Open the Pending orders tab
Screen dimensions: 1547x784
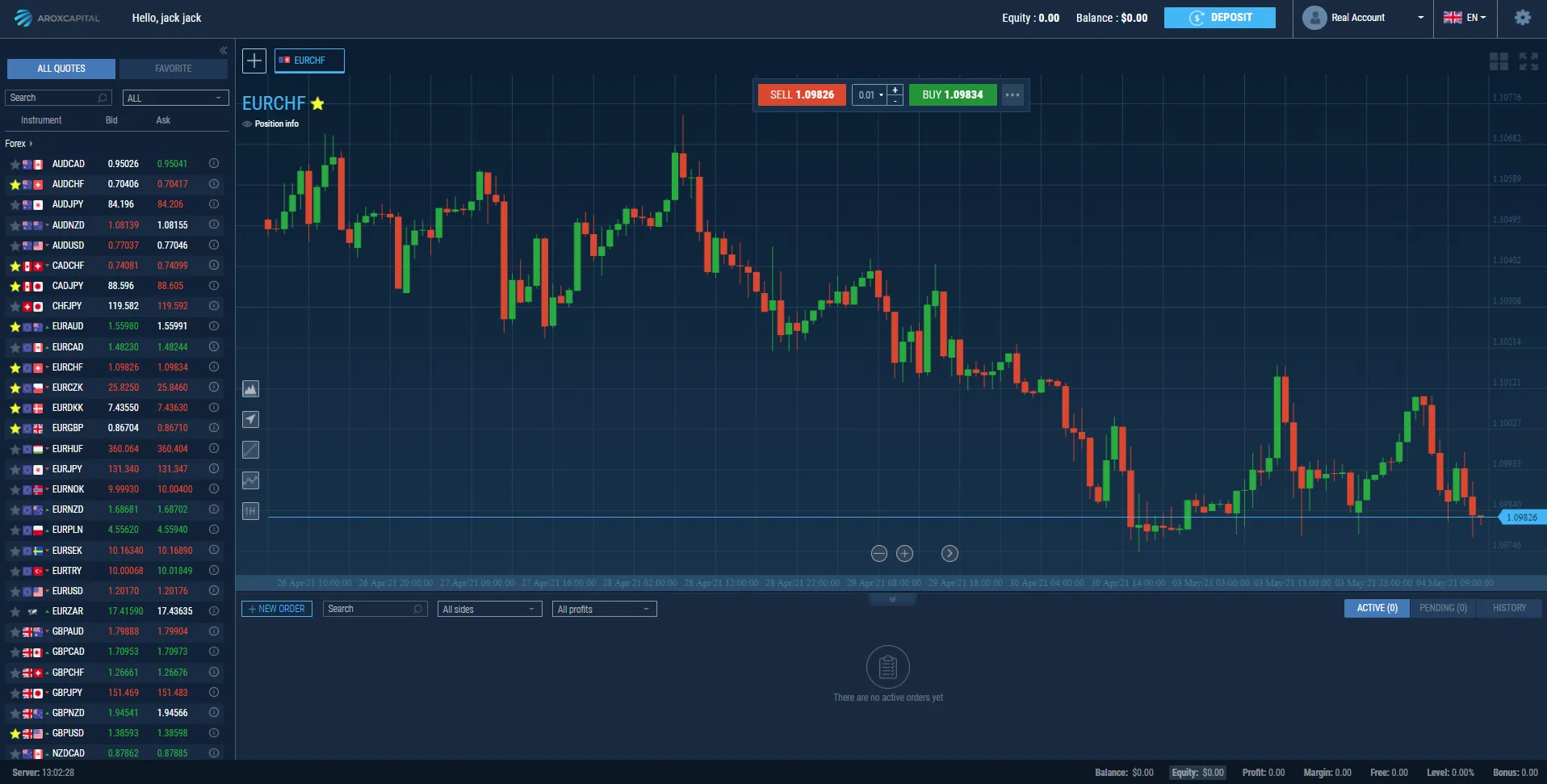1443,608
